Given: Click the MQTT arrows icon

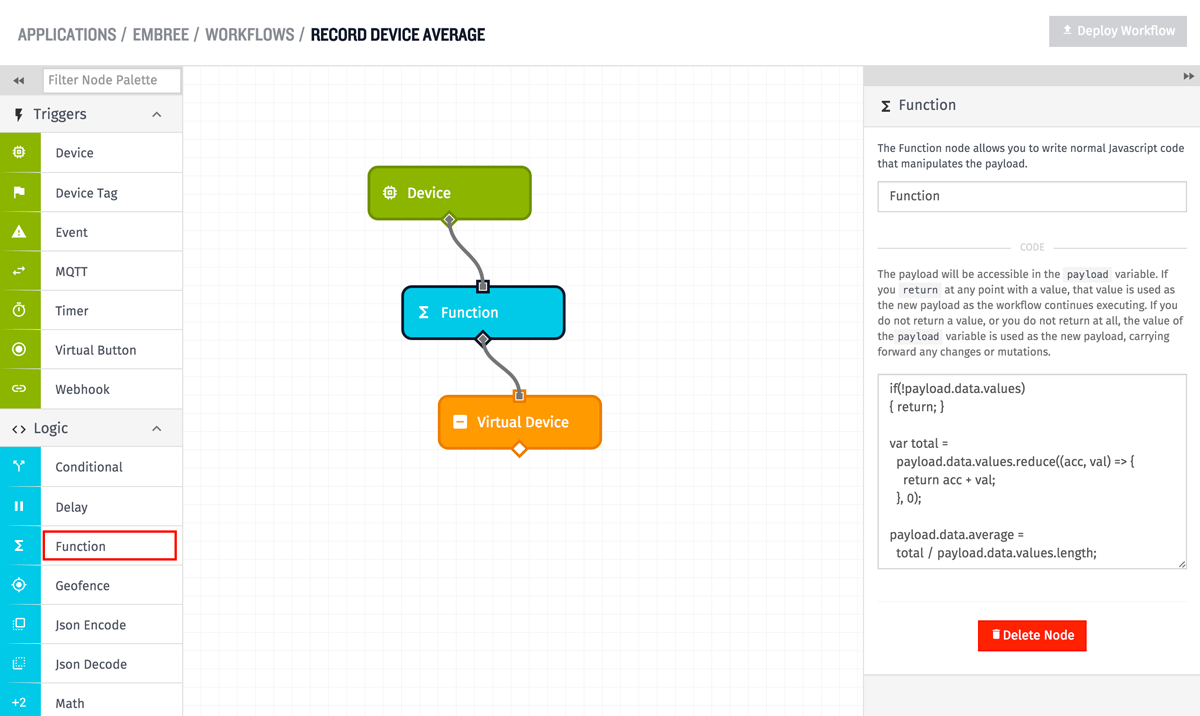Looking at the screenshot, I should 19,271.
